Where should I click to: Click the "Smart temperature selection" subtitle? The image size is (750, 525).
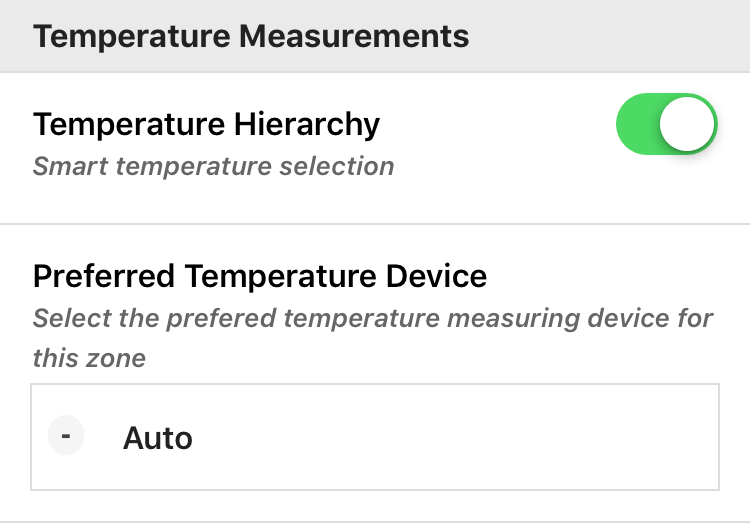tap(213, 165)
